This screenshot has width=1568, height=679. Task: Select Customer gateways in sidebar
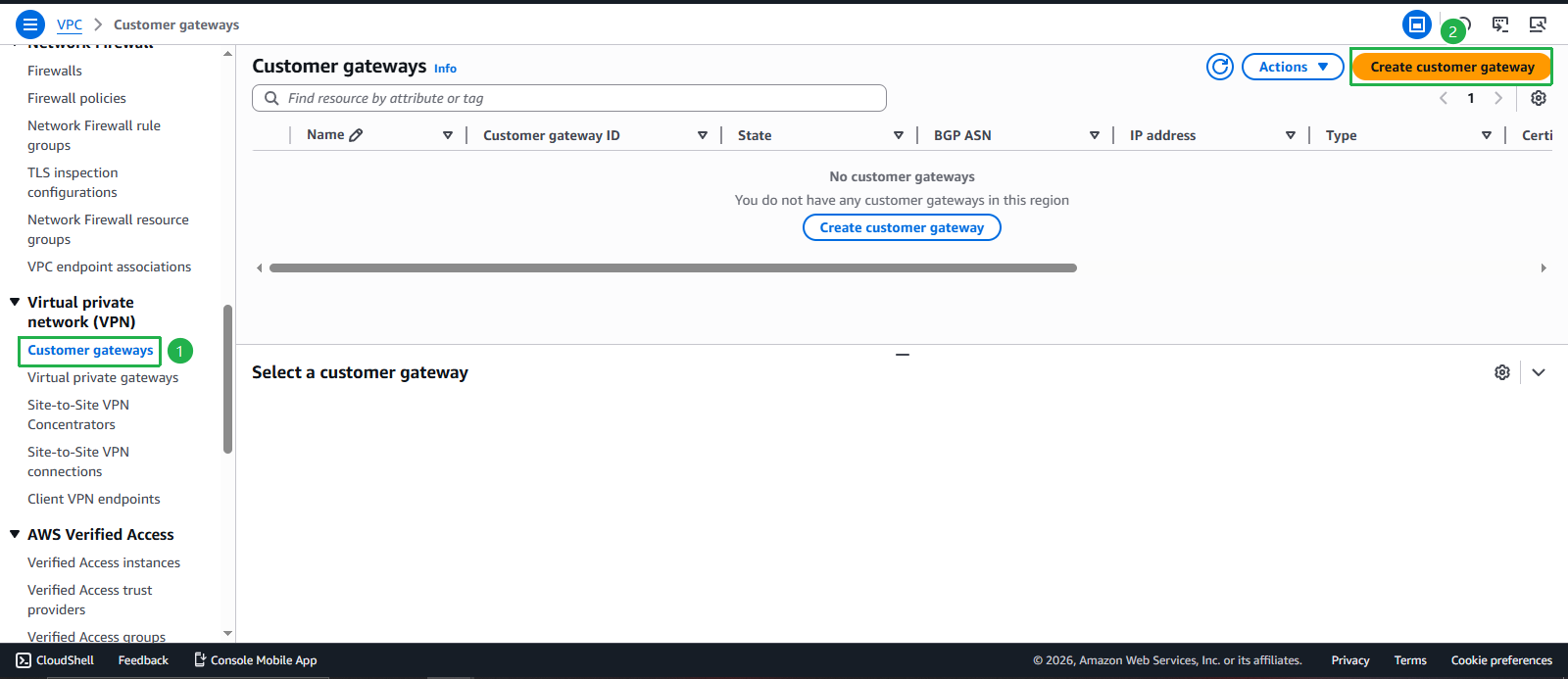pos(90,350)
